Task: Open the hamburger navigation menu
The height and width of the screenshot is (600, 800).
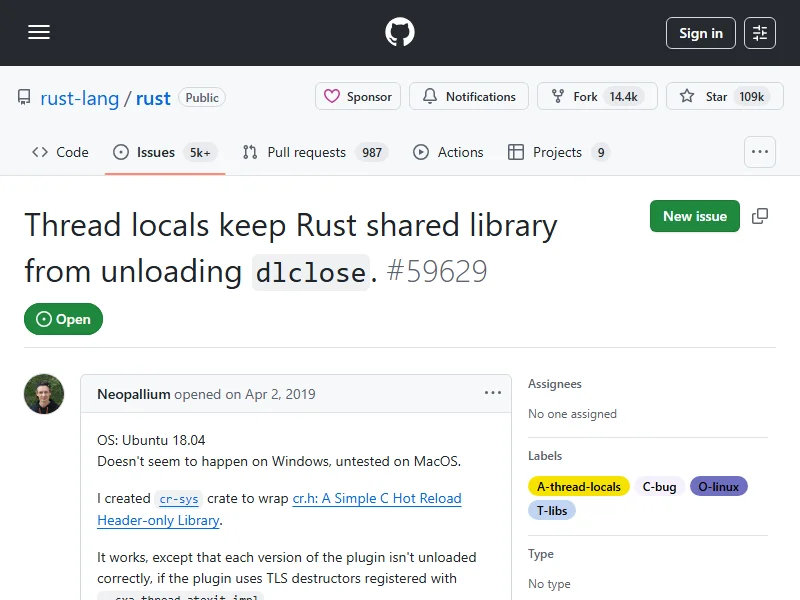Action: (39, 33)
